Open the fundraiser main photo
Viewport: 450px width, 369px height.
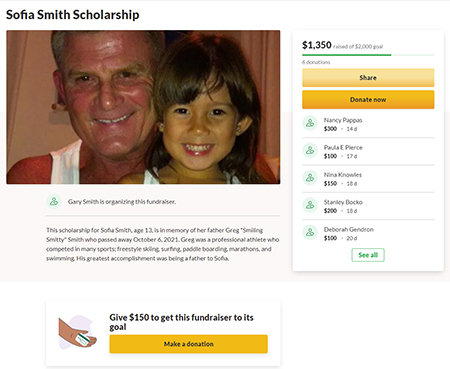click(143, 107)
